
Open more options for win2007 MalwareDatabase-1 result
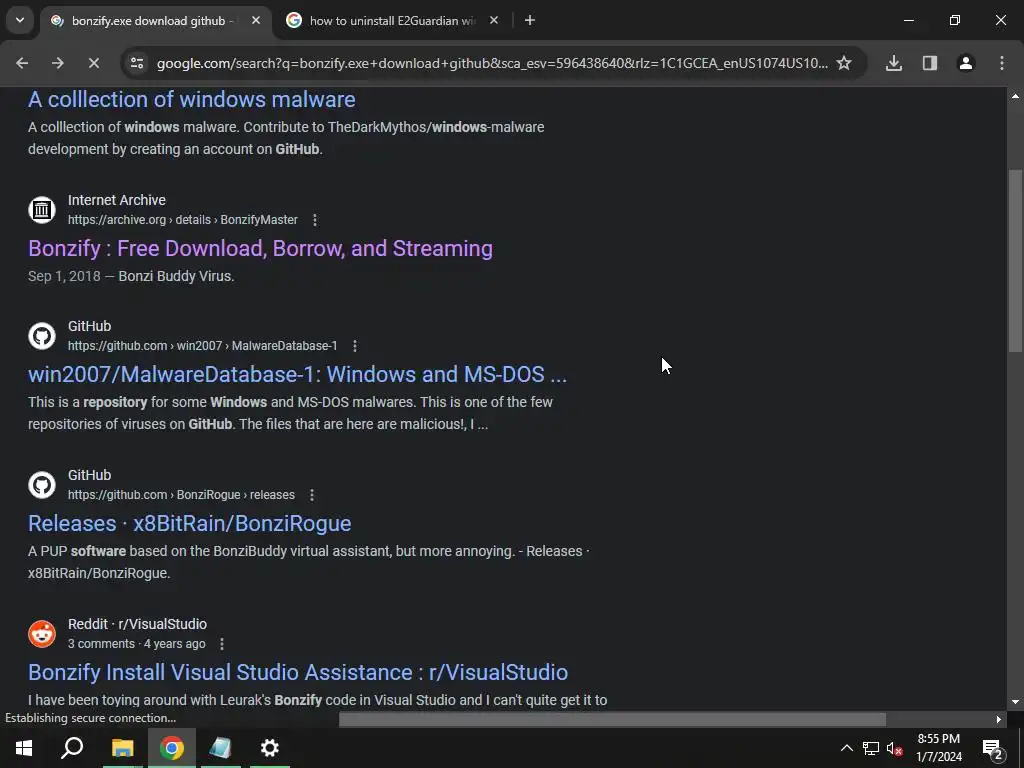point(355,346)
